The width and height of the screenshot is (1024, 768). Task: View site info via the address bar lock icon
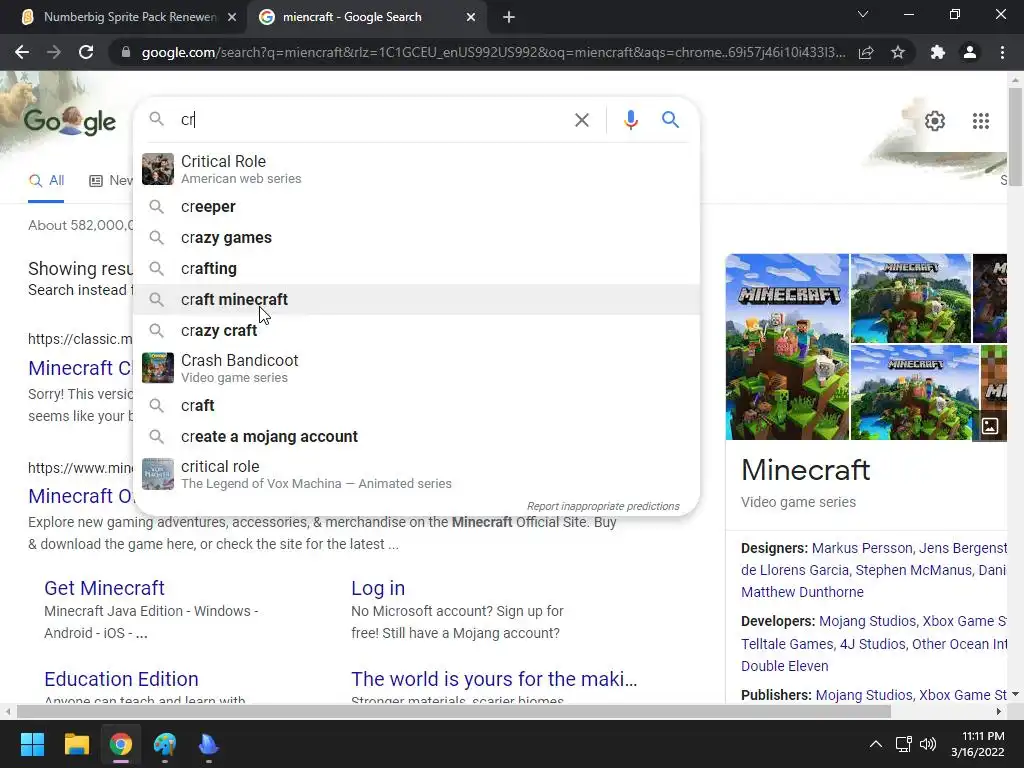coord(126,52)
